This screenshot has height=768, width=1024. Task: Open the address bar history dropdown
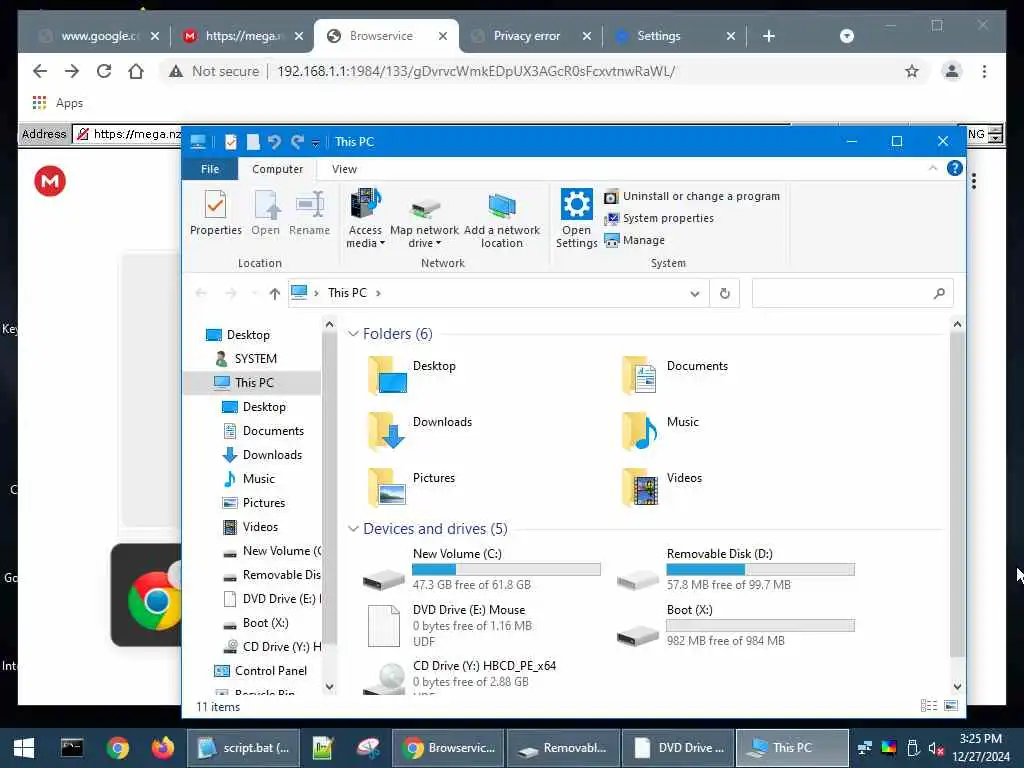pyautogui.click(x=694, y=294)
